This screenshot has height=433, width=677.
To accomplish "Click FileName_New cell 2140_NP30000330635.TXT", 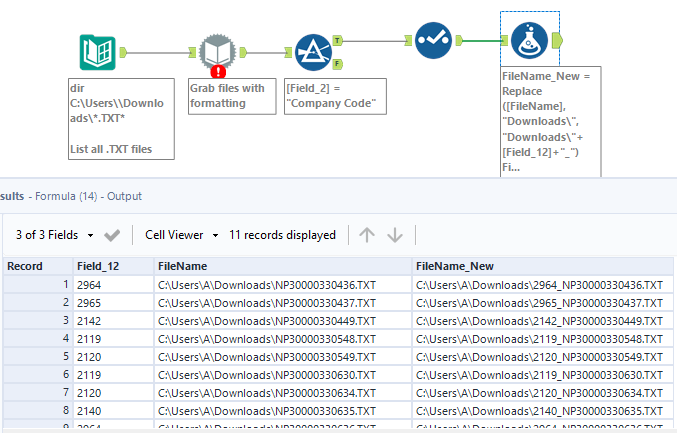I will (542, 411).
